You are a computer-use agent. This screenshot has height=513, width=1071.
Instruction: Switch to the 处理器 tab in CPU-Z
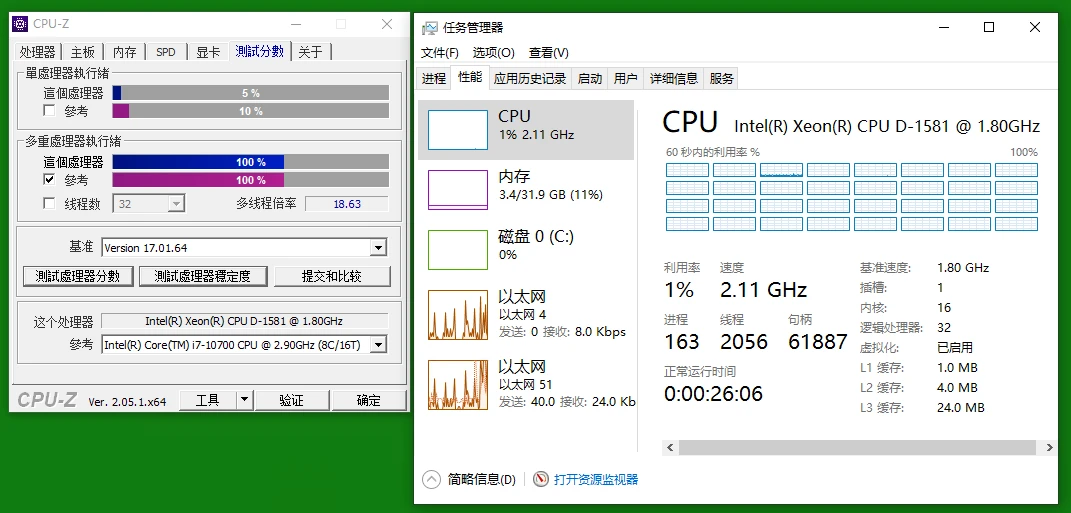(x=38, y=52)
